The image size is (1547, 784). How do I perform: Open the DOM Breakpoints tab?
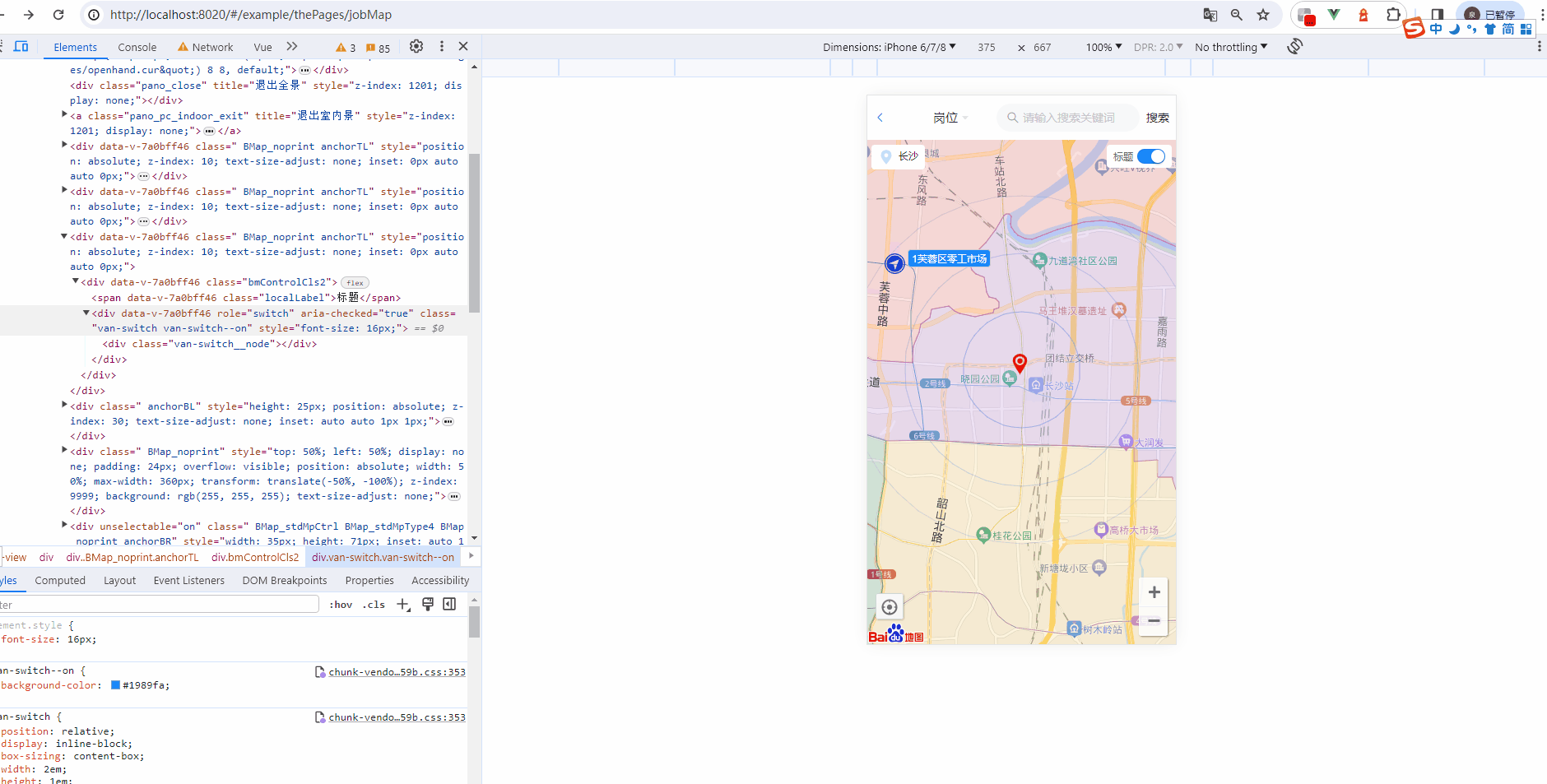click(285, 580)
